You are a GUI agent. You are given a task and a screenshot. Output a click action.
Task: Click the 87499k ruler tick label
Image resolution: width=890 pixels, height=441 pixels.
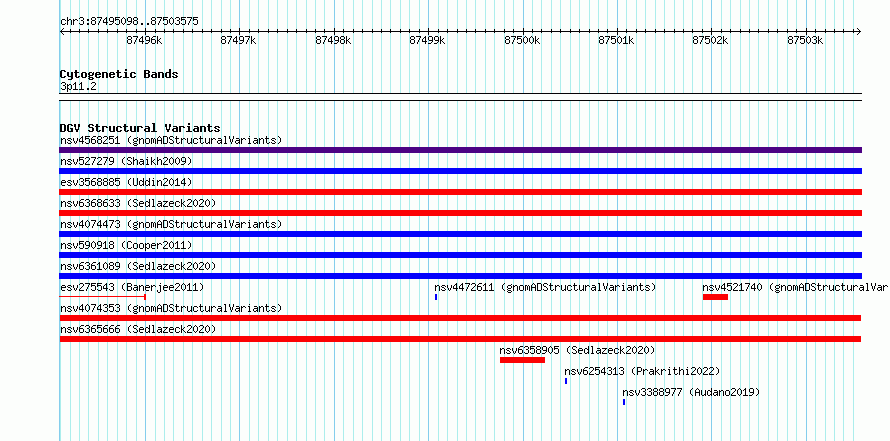point(427,41)
